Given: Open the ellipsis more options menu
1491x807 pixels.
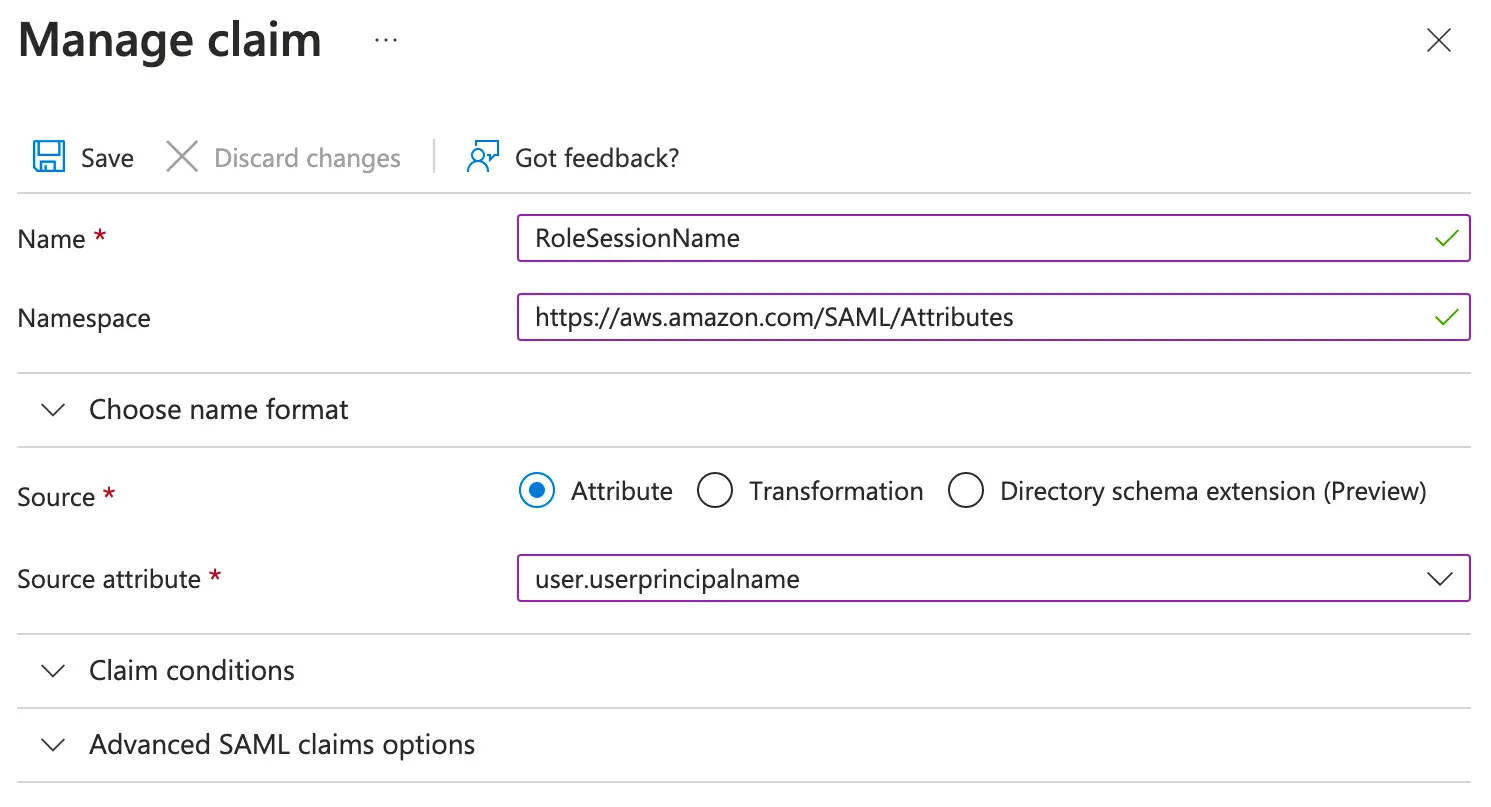Looking at the screenshot, I should 385,40.
